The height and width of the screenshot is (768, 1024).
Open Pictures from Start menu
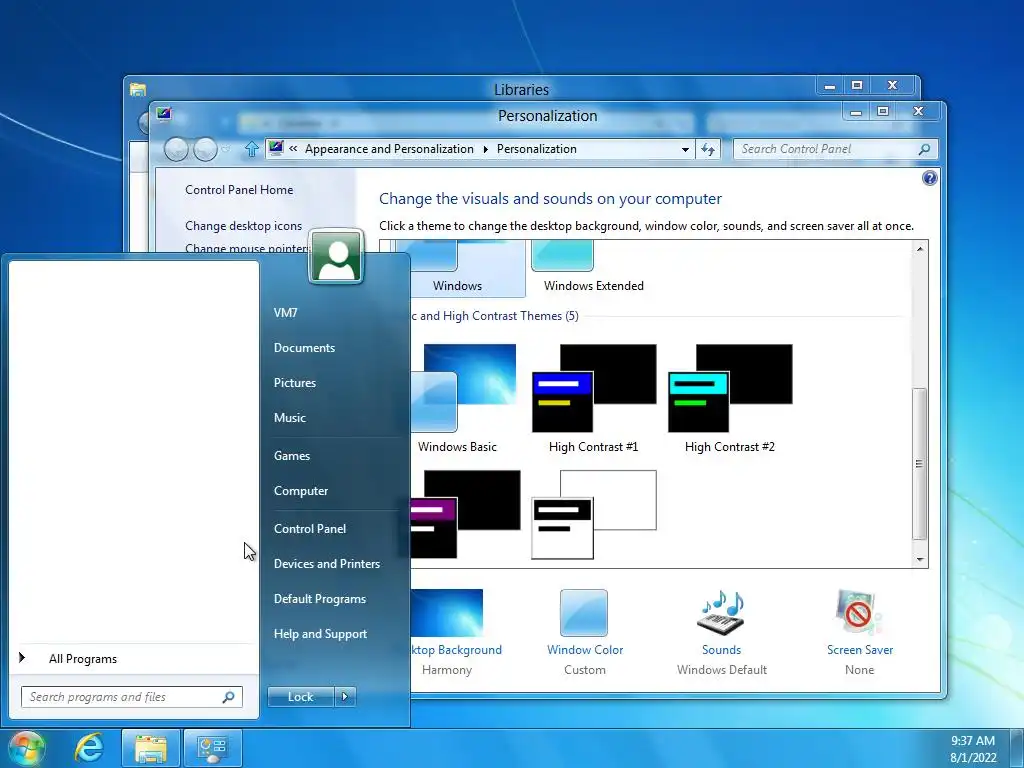[295, 383]
